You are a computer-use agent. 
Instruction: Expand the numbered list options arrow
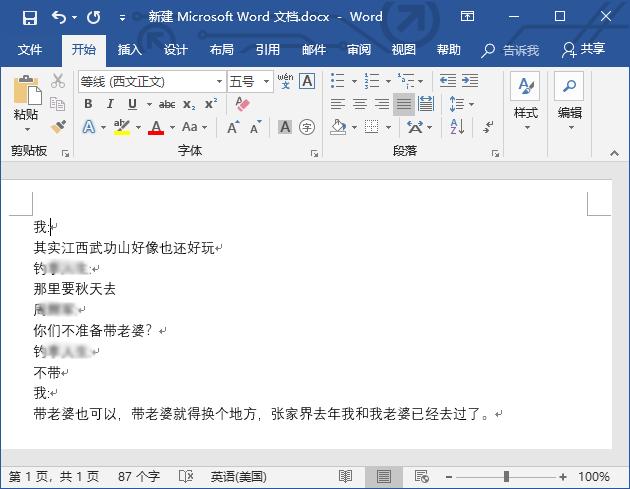coord(388,81)
